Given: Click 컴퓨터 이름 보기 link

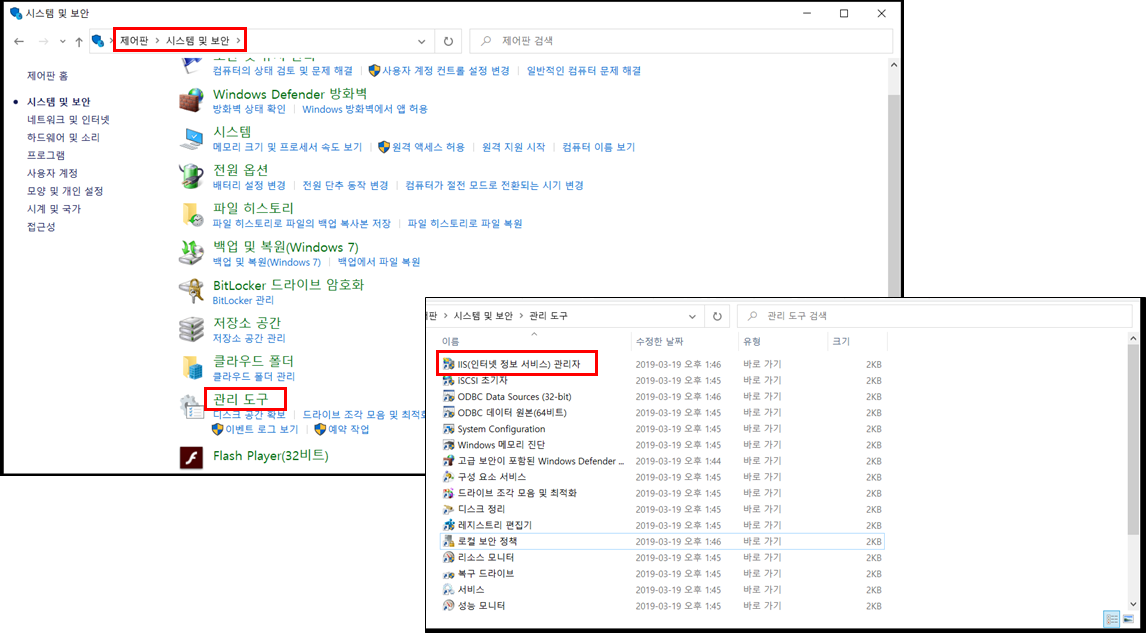Looking at the screenshot, I should [599, 147].
